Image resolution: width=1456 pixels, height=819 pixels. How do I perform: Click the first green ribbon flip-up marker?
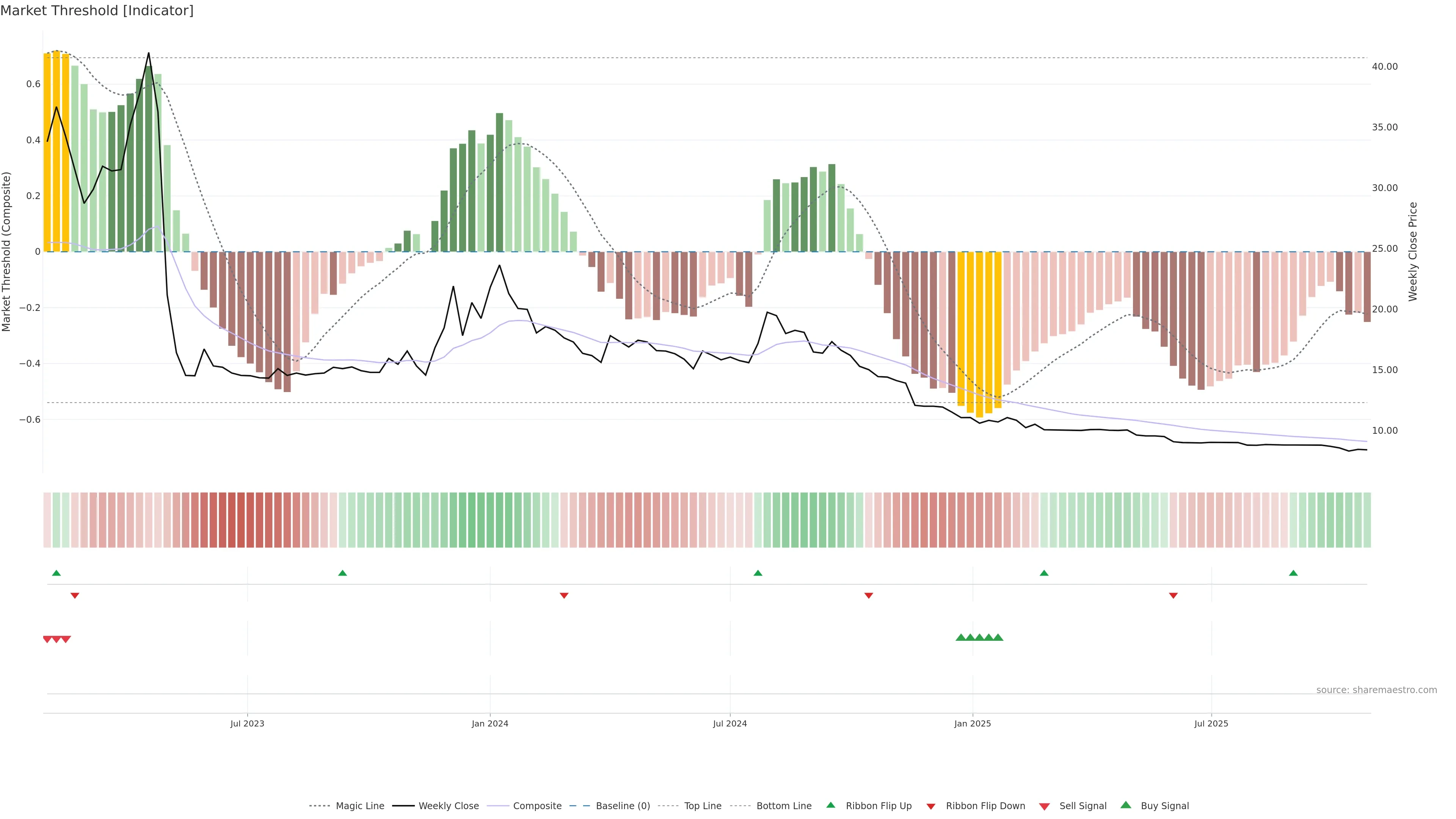(56, 573)
